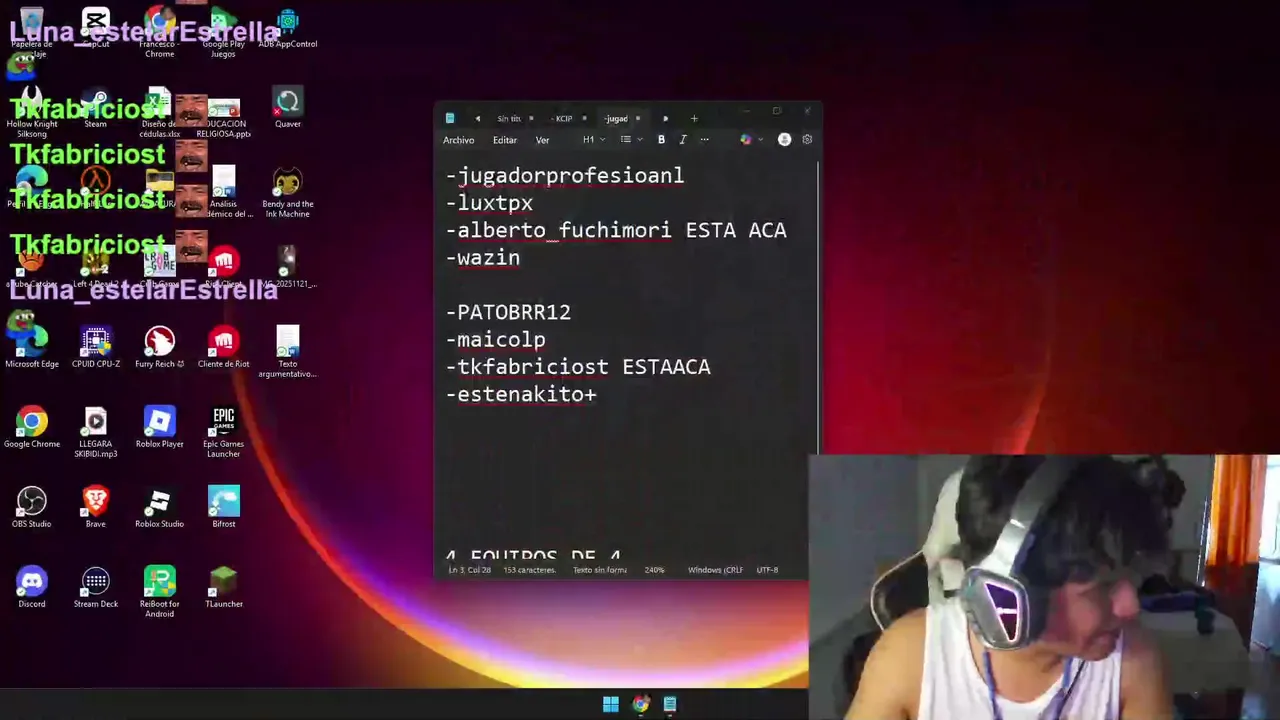1280x720 pixels.
Task: Select the Roblox Studio desktop icon
Action: point(160,508)
